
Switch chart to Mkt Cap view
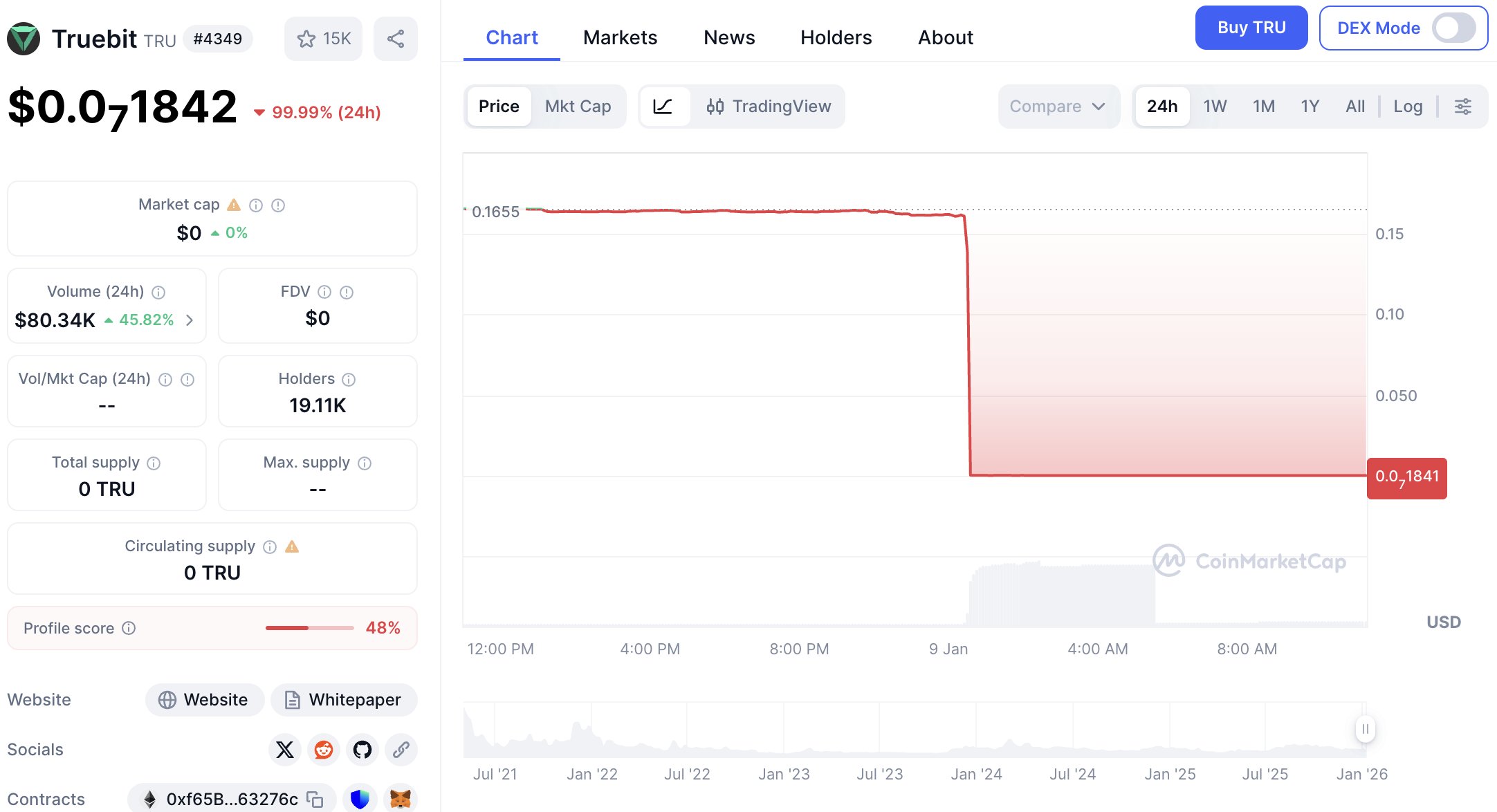[578, 107]
